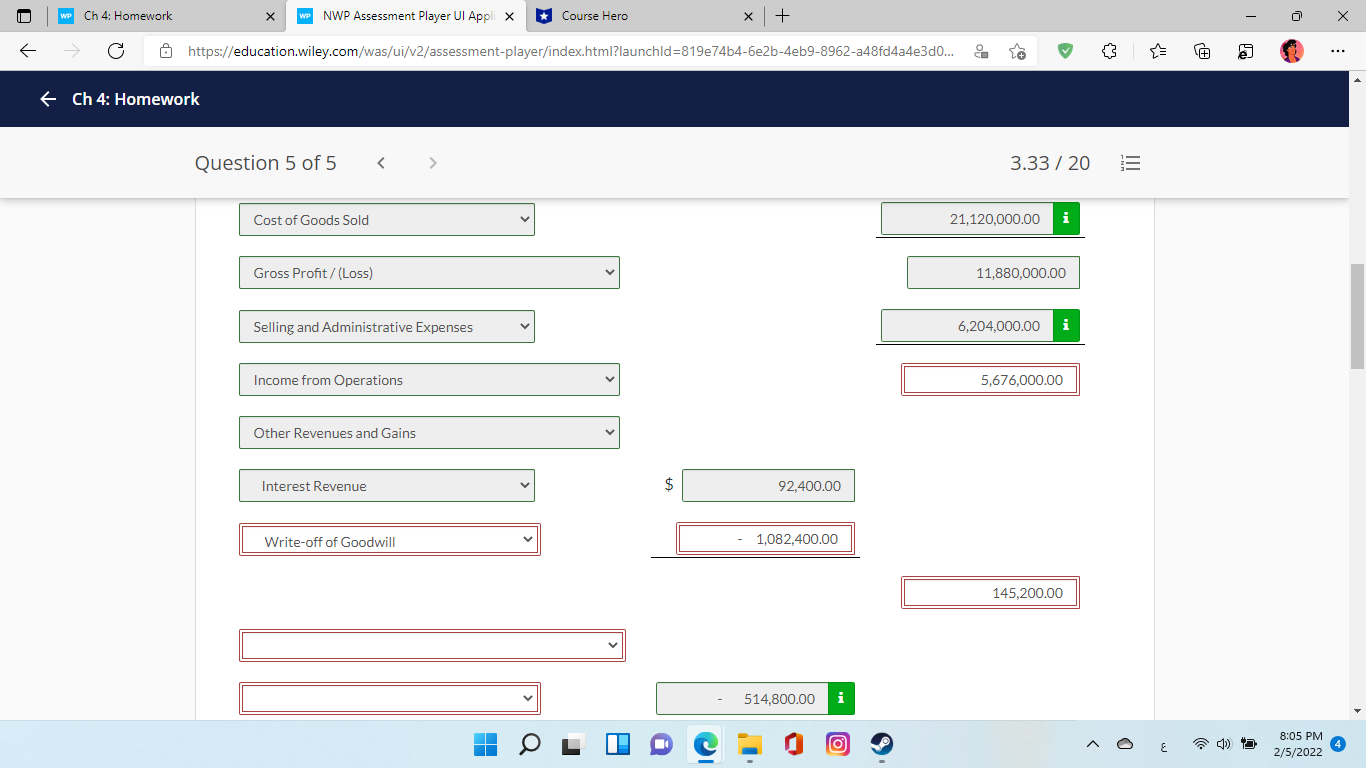The width and height of the screenshot is (1366, 768).
Task: Click the browser address bar URL
Action: tap(570, 51)
